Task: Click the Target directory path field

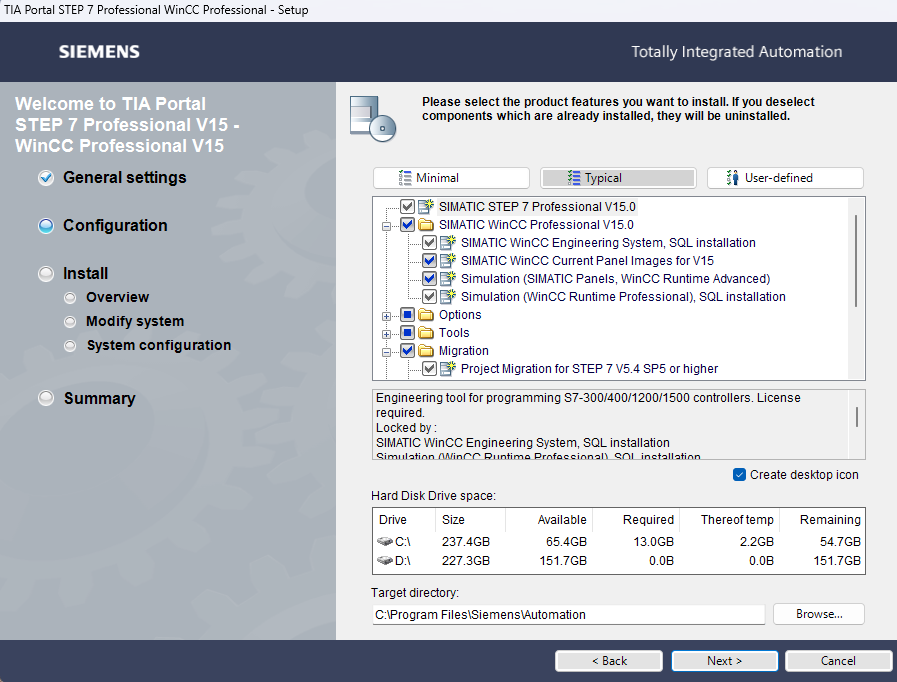Action: (x=568, y=615)
